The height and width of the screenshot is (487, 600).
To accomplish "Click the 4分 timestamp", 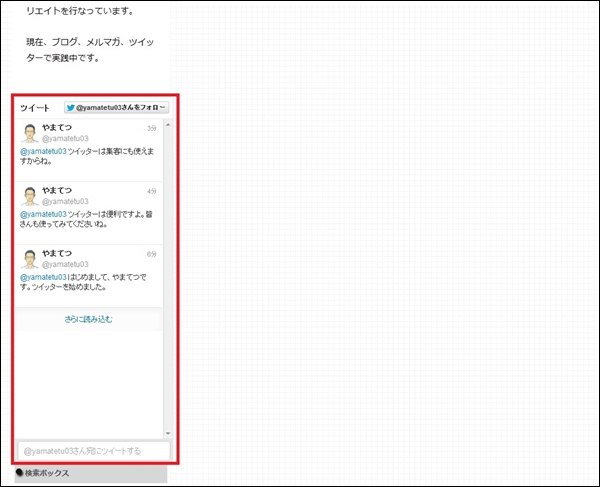I will [152, 191].
